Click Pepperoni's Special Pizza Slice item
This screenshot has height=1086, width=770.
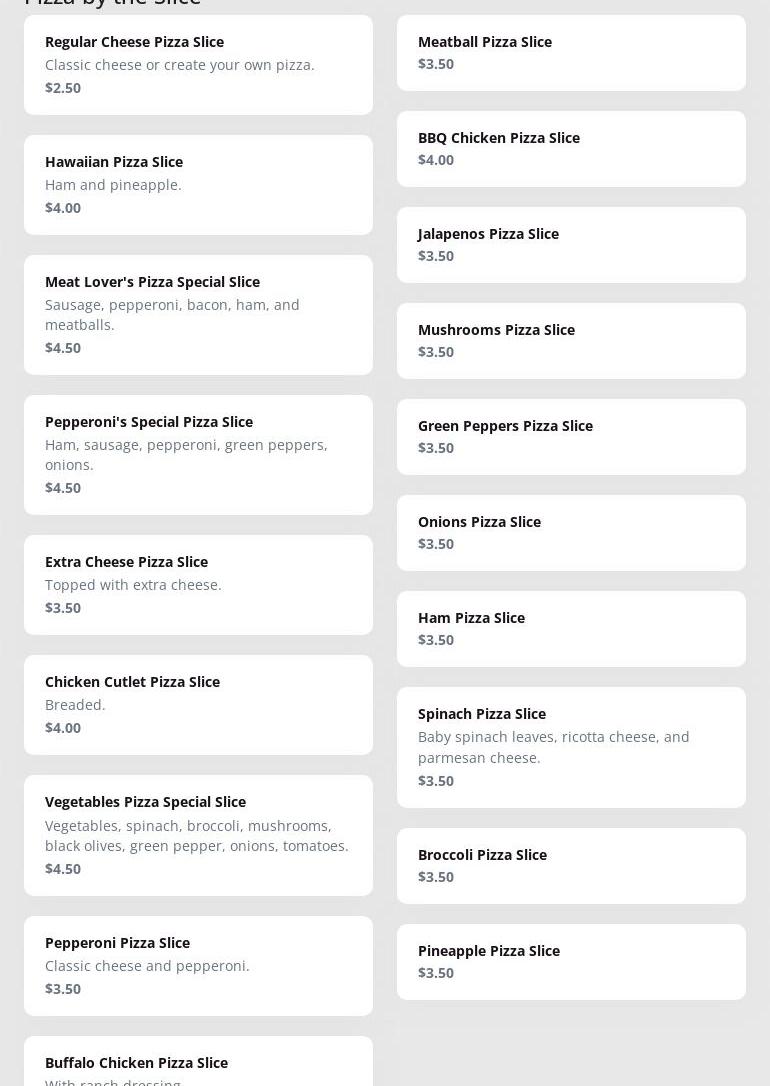click(x=198, y=455)
